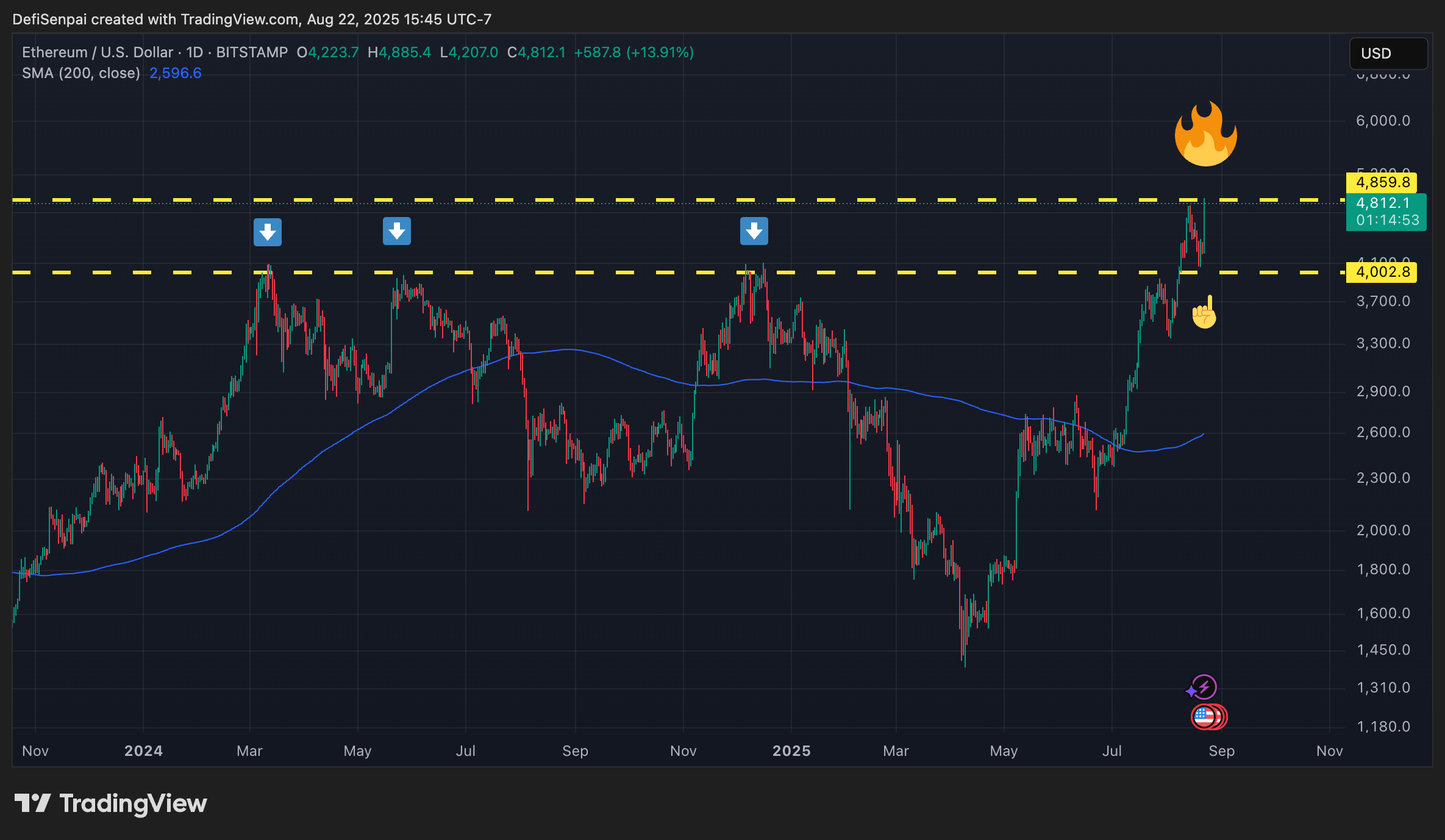Click the 2024 label on the time axis
This screenshot has height=840, width=1445.
click(x=143, y=751)
